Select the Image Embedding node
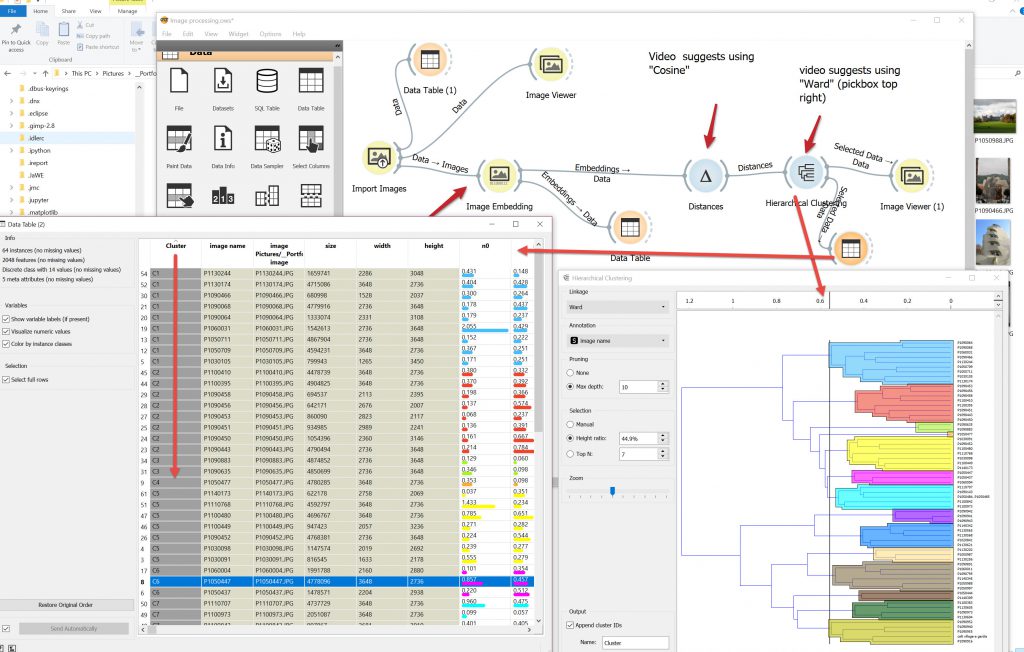The width and height of the screenshot is (1024, 652). [498, 175]
